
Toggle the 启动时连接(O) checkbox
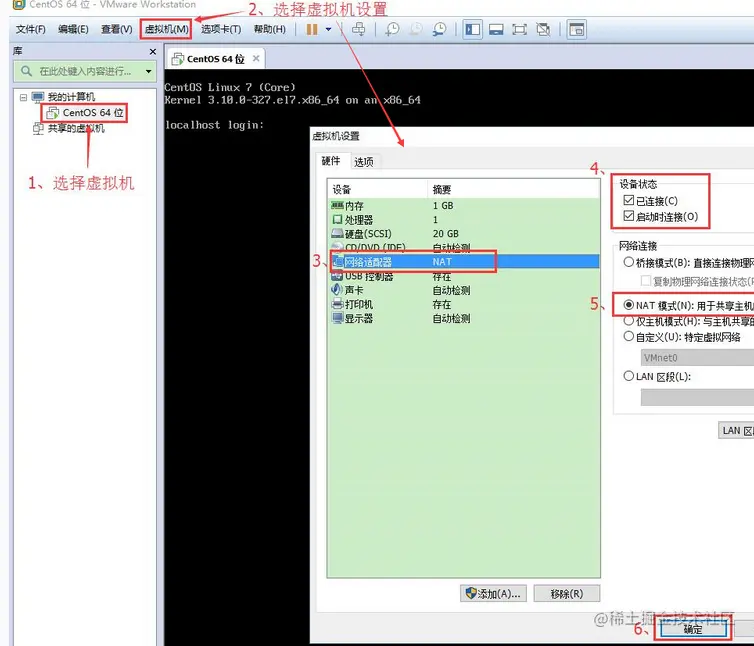coord(628,216)
